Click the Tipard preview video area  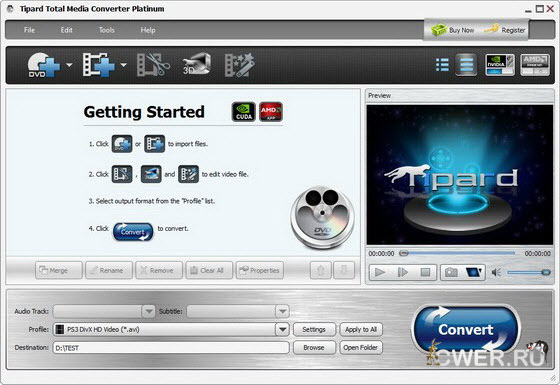(460, 175)
